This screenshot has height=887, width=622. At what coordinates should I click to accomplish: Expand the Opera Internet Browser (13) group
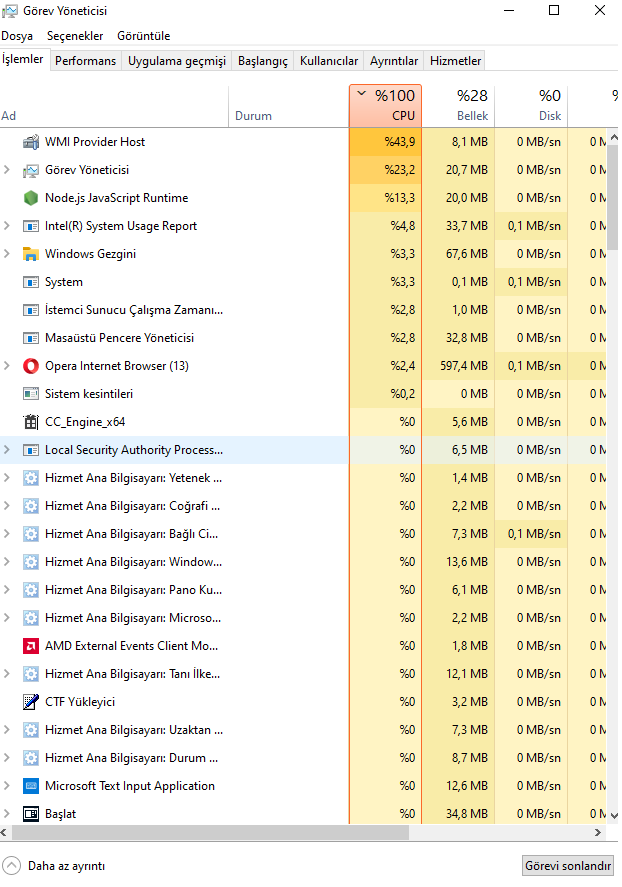[7, 366]
